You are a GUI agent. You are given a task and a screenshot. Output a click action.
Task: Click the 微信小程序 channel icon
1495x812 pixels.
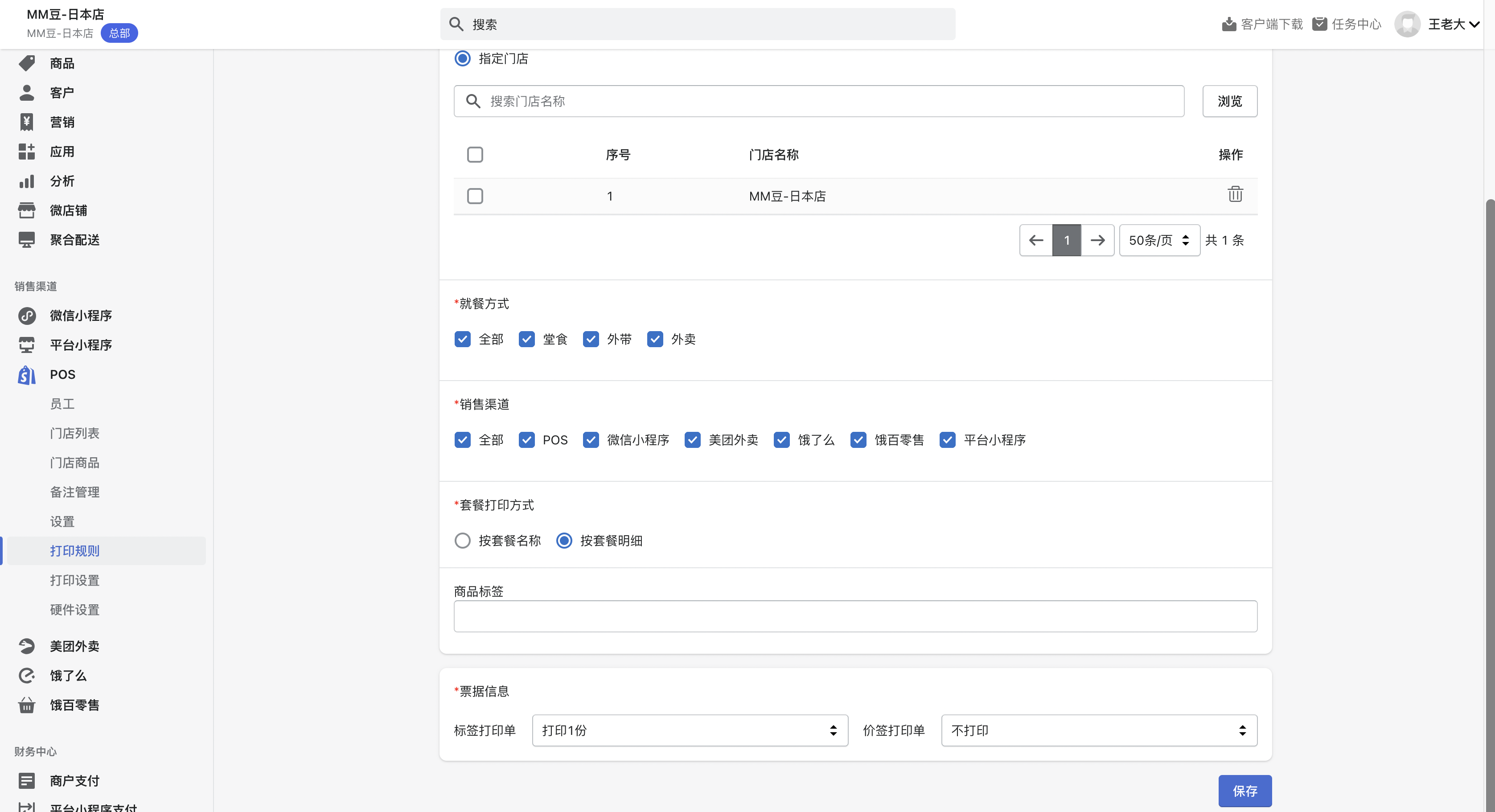(27, 316)
